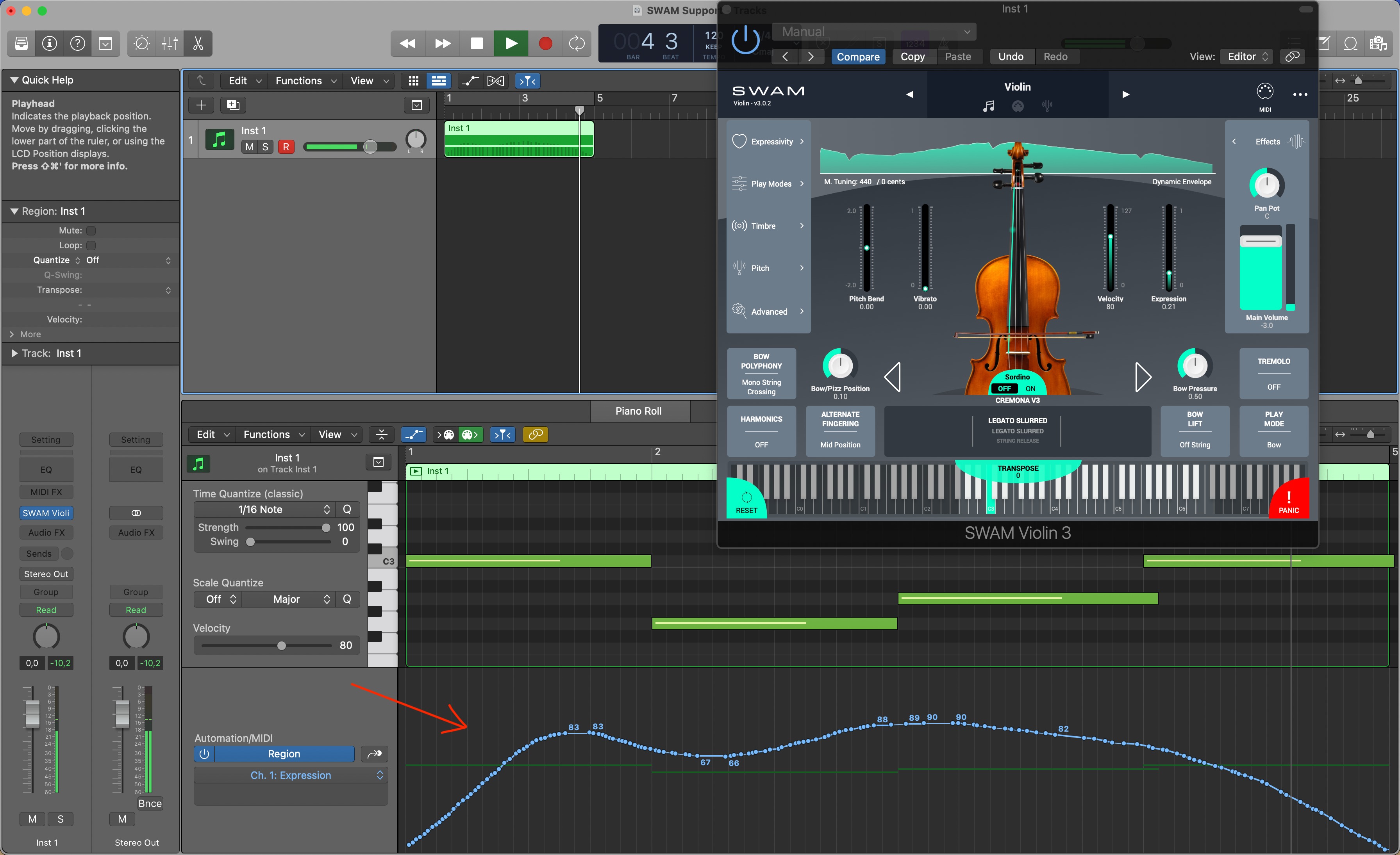
Task: Expand the Track: Inst 1 inspector section
Action: [x=15, y=353]
